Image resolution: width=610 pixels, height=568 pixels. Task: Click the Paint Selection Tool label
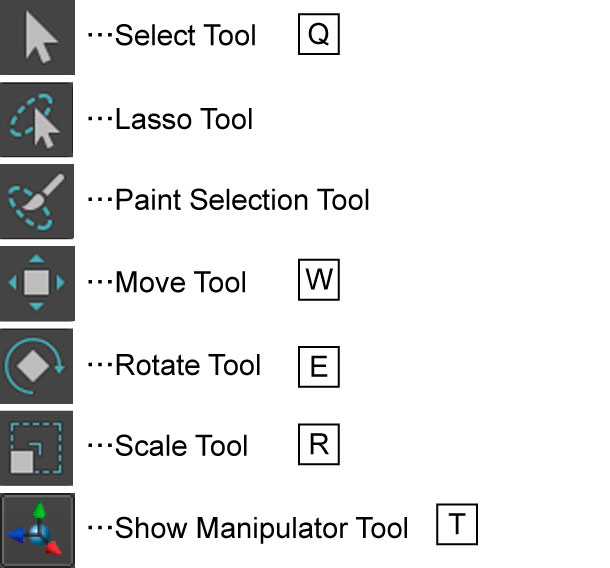(242, 200)
